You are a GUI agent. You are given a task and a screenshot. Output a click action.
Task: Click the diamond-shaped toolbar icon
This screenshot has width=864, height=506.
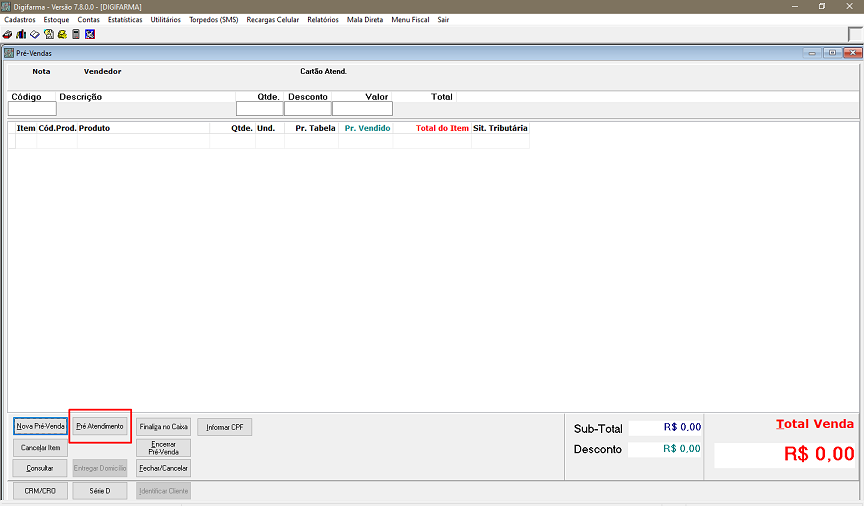(34, 34)
